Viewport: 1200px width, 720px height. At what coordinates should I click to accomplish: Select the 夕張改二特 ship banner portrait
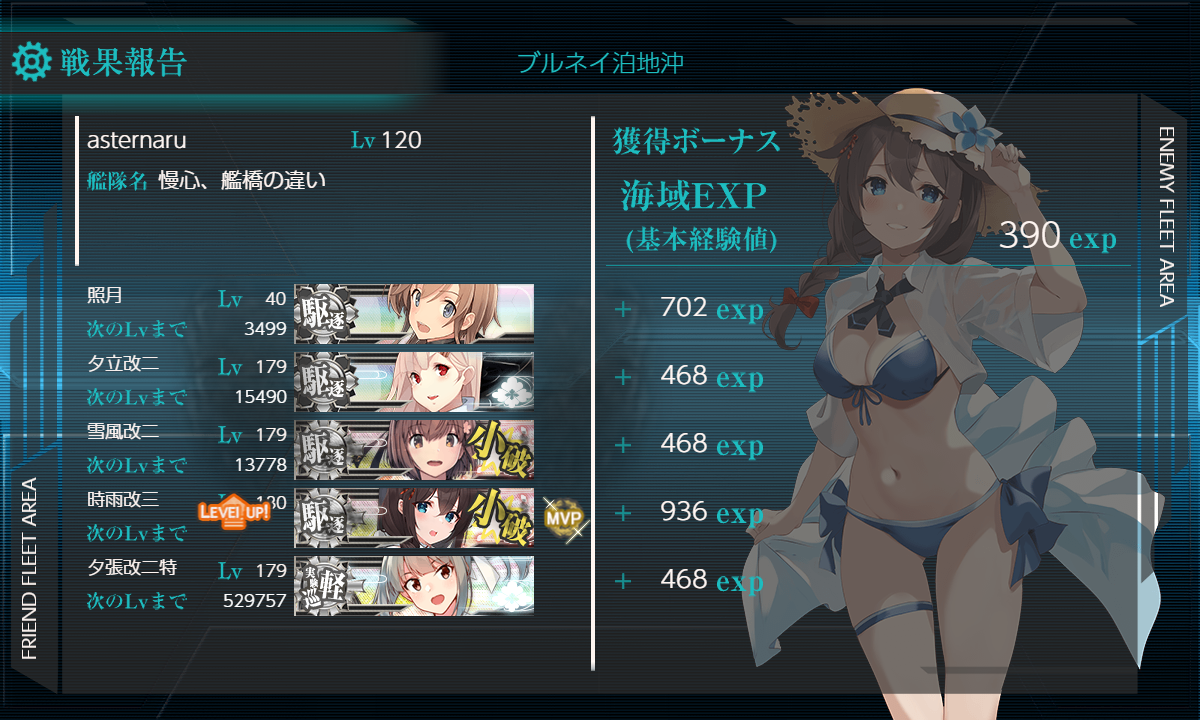click(414, 585)
